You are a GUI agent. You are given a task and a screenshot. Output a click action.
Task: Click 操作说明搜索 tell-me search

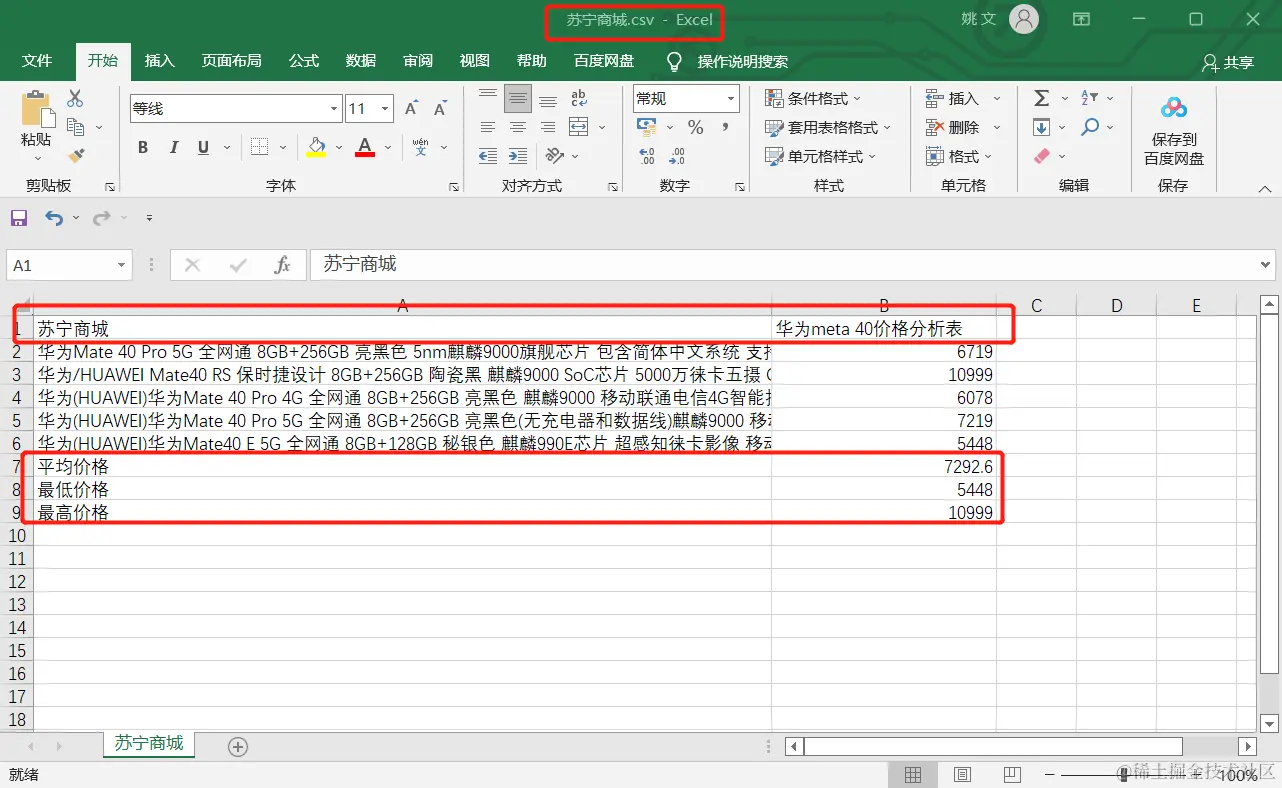[742, 61]
